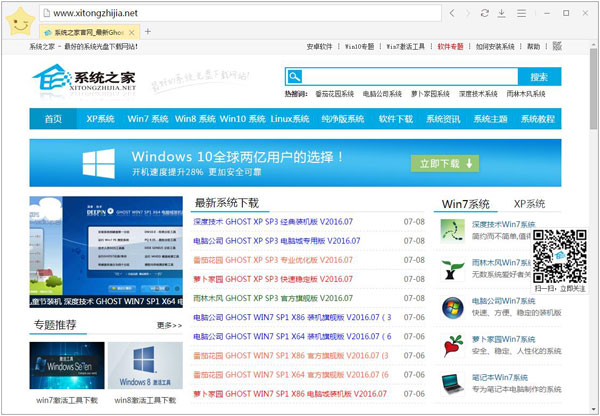Viewport: 600px width, 416px height.
Task: Reload the page with refresh icon
Action: pos(484,13)
